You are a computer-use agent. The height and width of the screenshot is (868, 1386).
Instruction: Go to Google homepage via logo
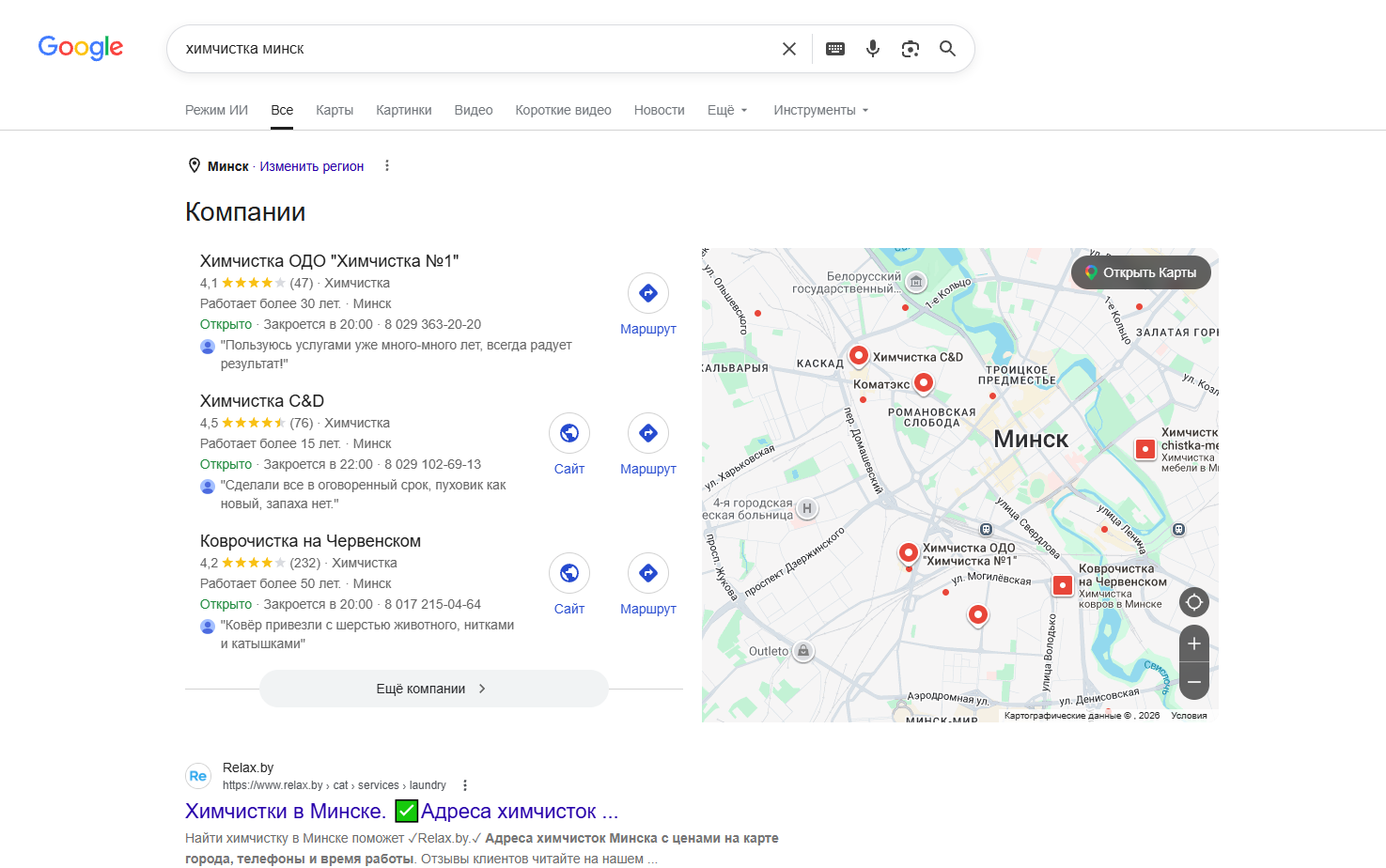(81, 48)
